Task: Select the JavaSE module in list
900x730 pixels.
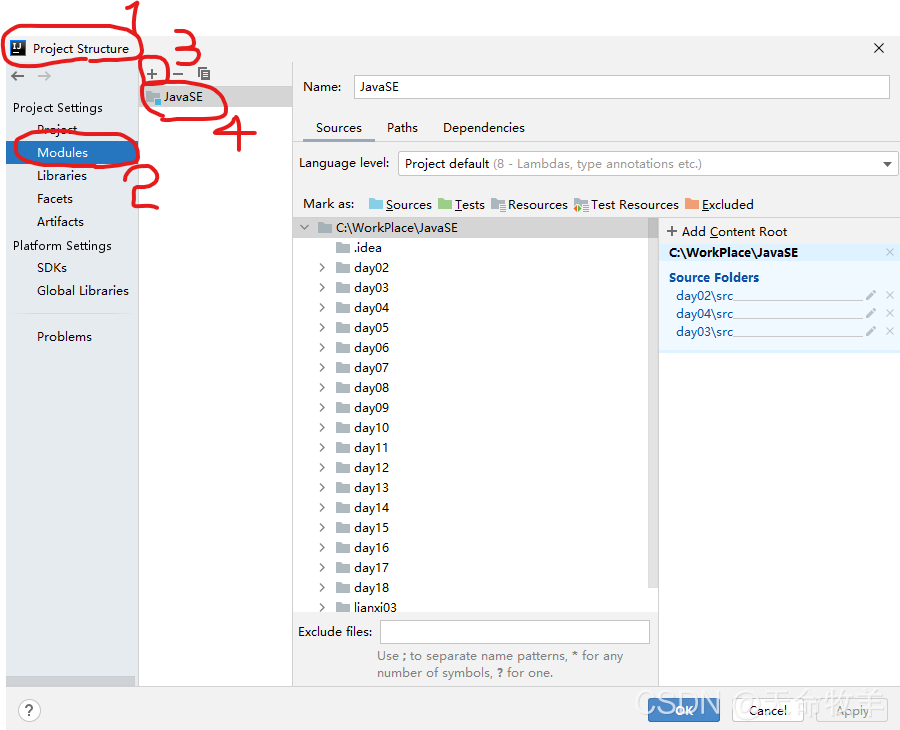Action: (x=216, y=96)
